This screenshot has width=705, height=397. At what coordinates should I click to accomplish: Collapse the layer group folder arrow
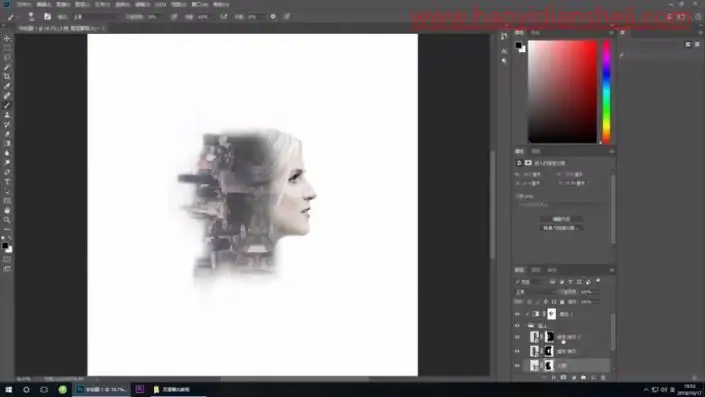525,326
